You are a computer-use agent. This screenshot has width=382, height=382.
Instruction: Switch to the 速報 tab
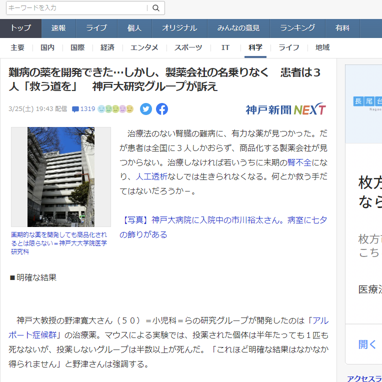[59, 28]
